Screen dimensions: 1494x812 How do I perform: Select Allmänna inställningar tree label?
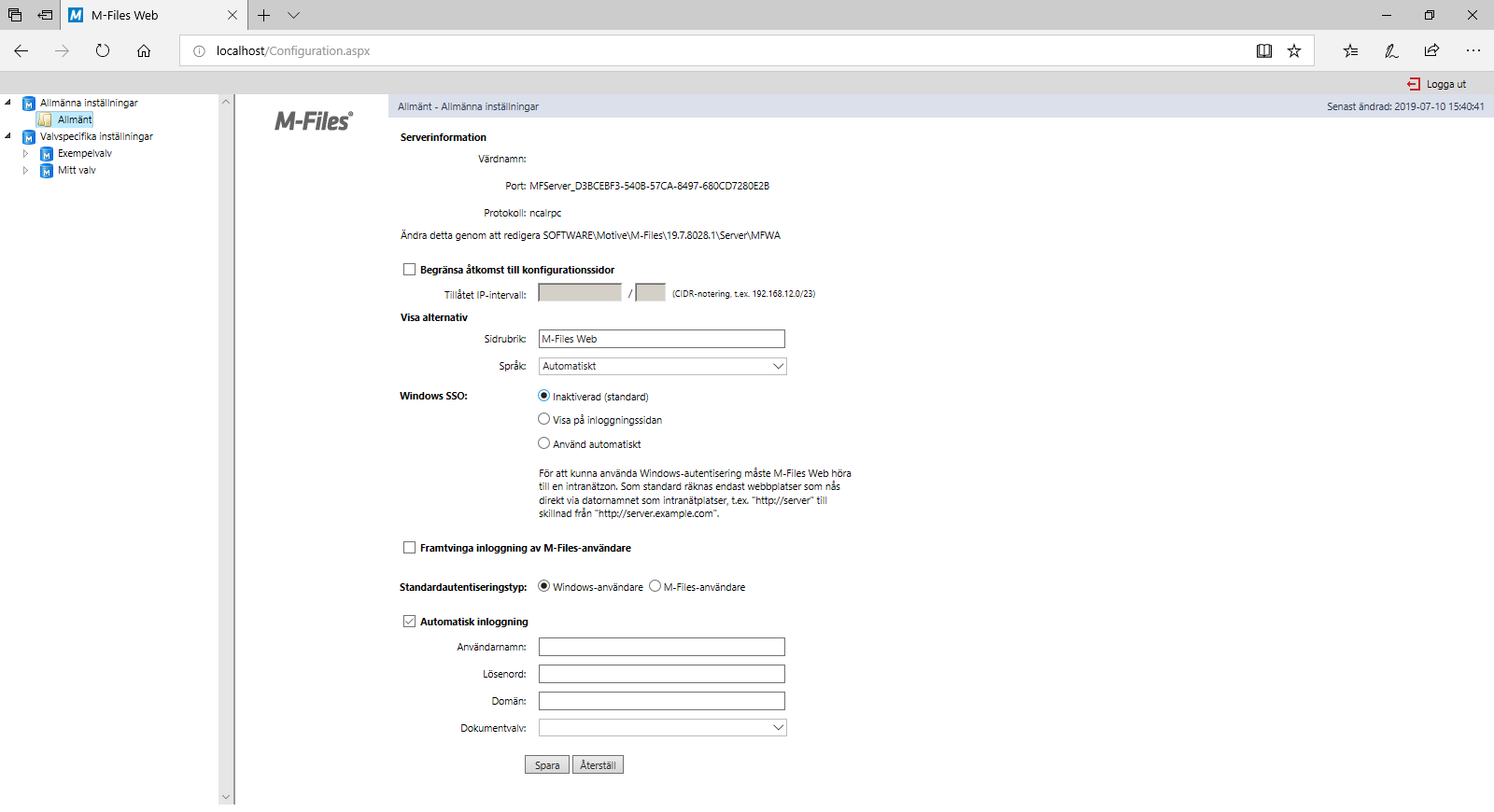tap(89, 103)
